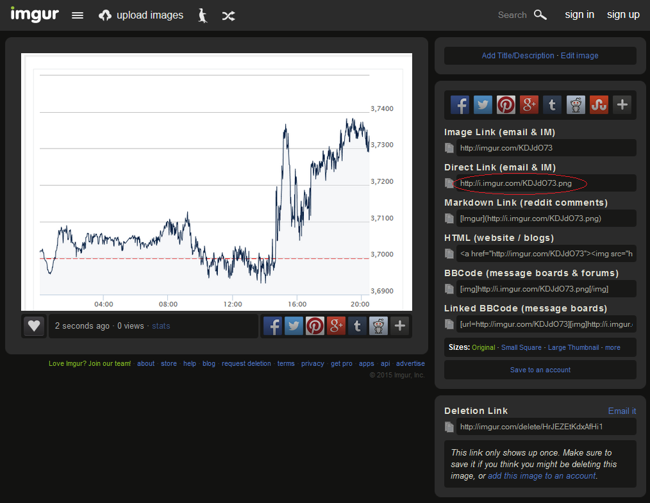Screen dimensions: 650x503
Task: Click the shuffle random image icon
Action: pos(229,15)
